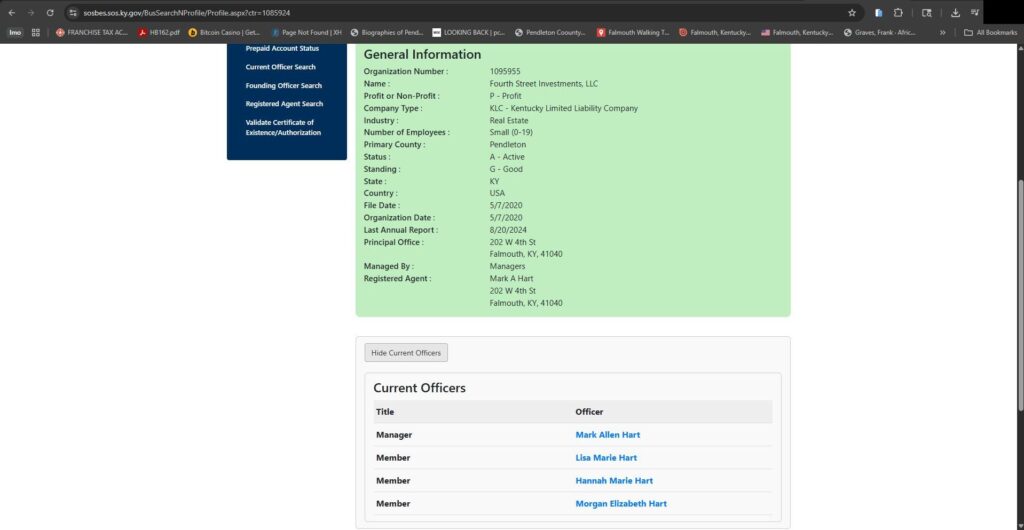Click the Manager title cell

[x=394, y=435]
